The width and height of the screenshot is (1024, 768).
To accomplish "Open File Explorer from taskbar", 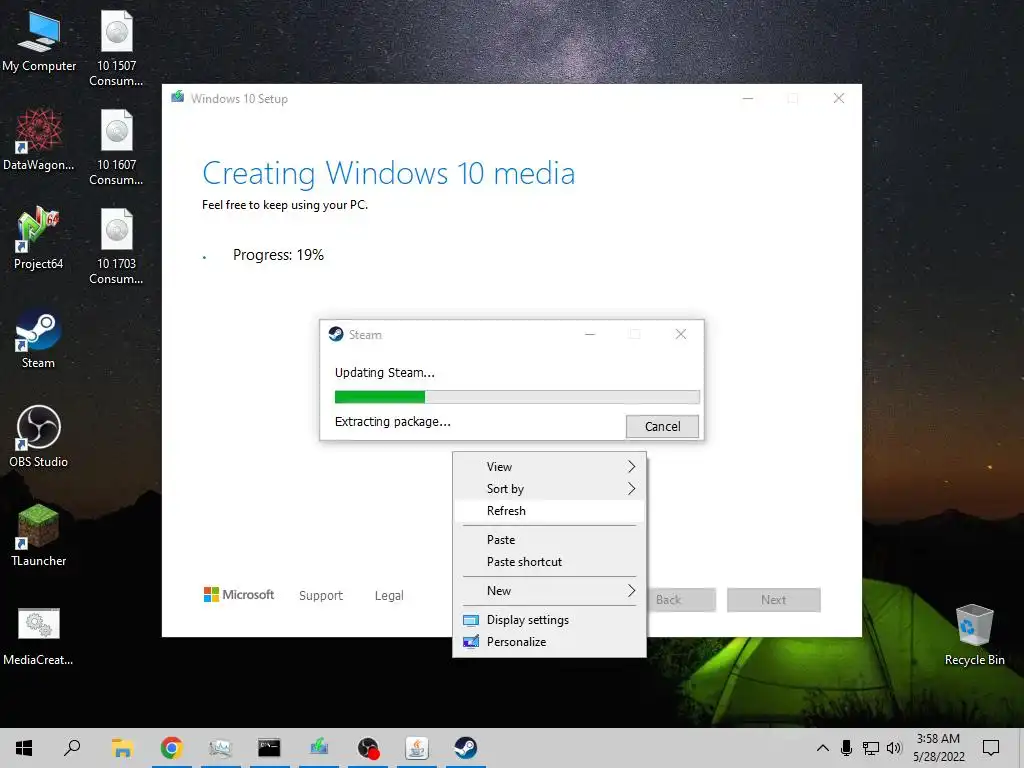I will click(122, 748).
